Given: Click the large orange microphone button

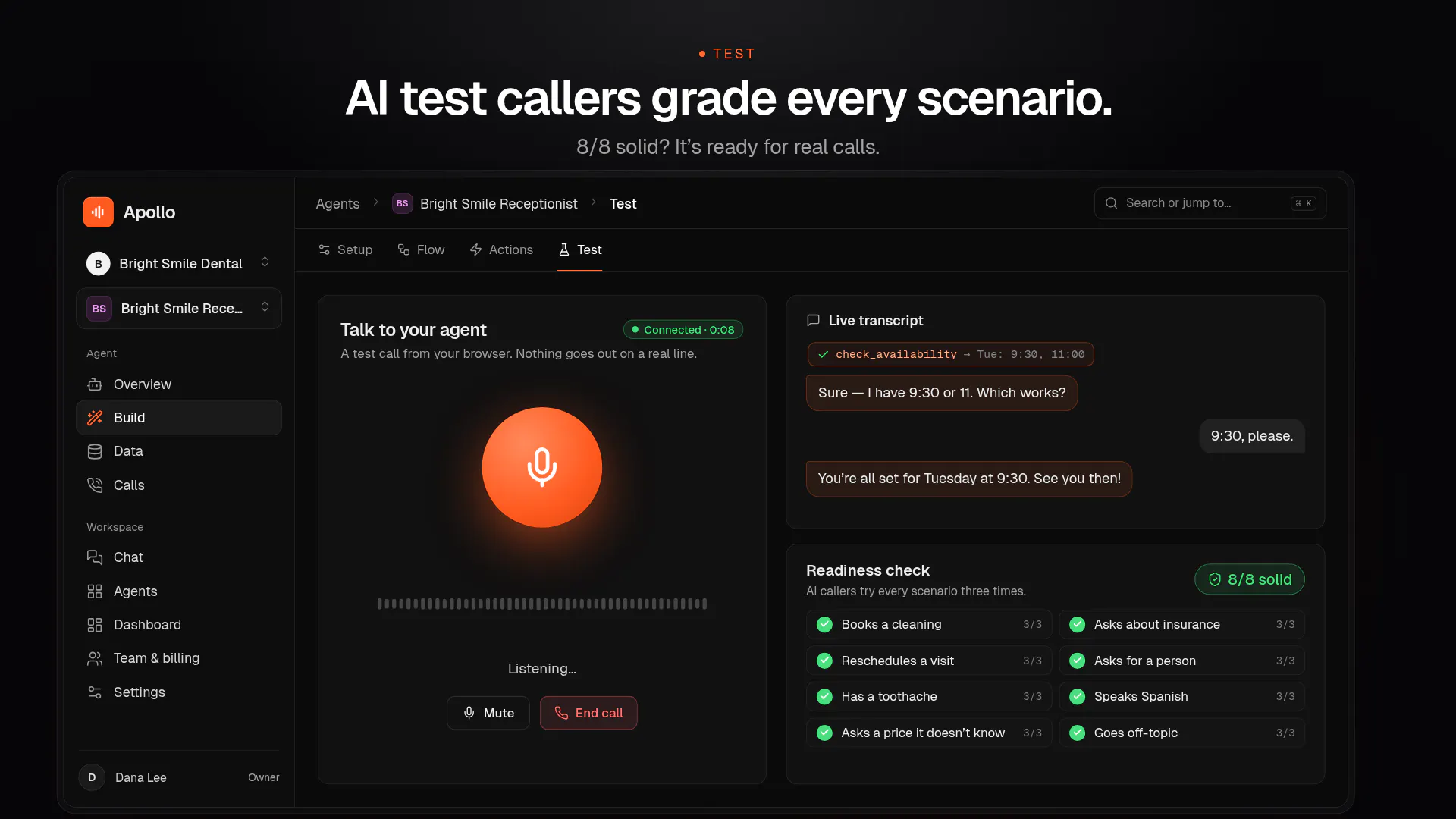Looking at the screenshot, I should point(542,467).
